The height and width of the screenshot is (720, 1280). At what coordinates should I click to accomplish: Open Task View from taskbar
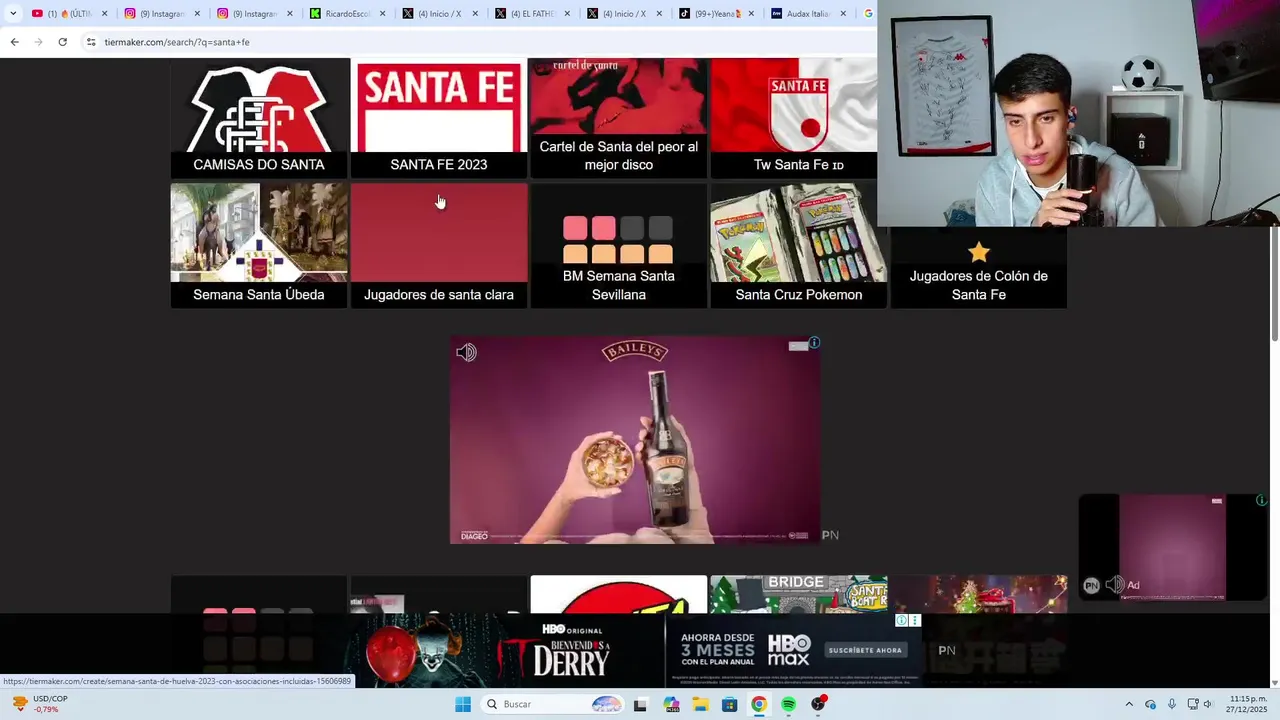640,704
